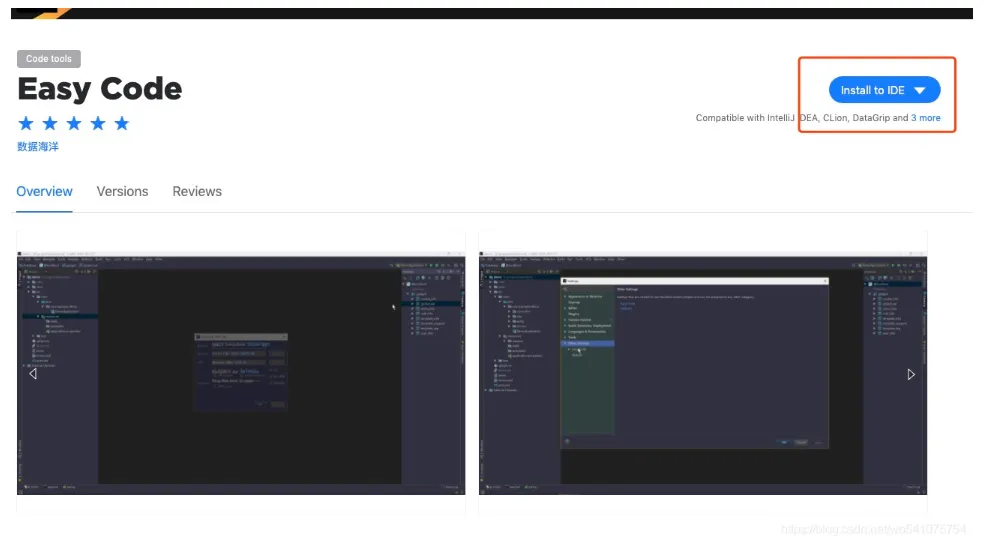Click the fifth rating star
The image size is (983, 540).
click(x=122, y=123)
